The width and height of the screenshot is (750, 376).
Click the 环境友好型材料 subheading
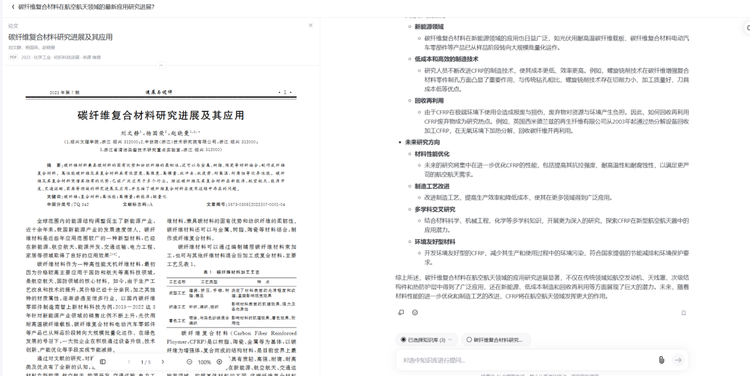point(435,242)
